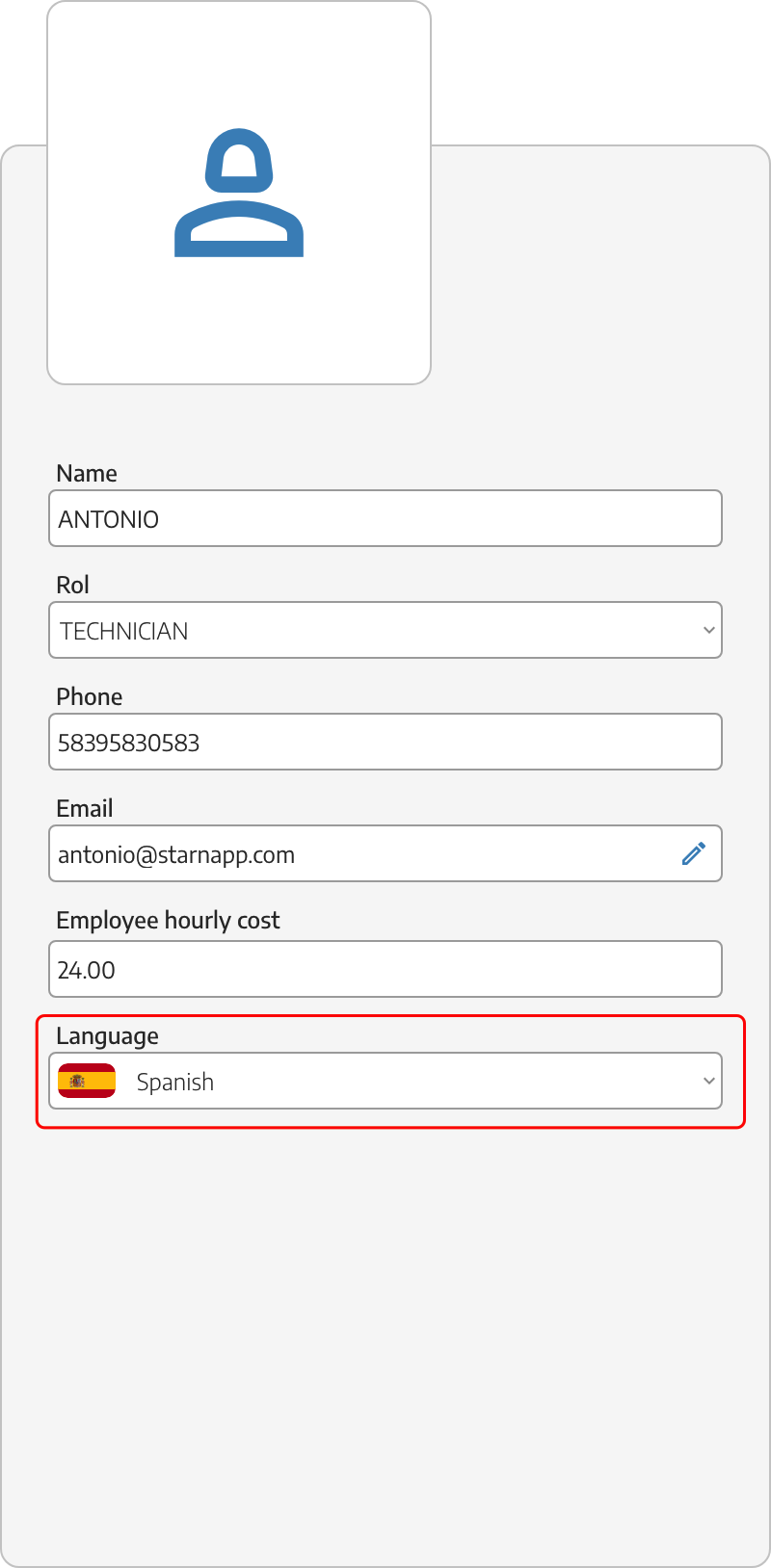Click the Employee hourly cost label
This screenshot has height=1568, width=771.
168,921
